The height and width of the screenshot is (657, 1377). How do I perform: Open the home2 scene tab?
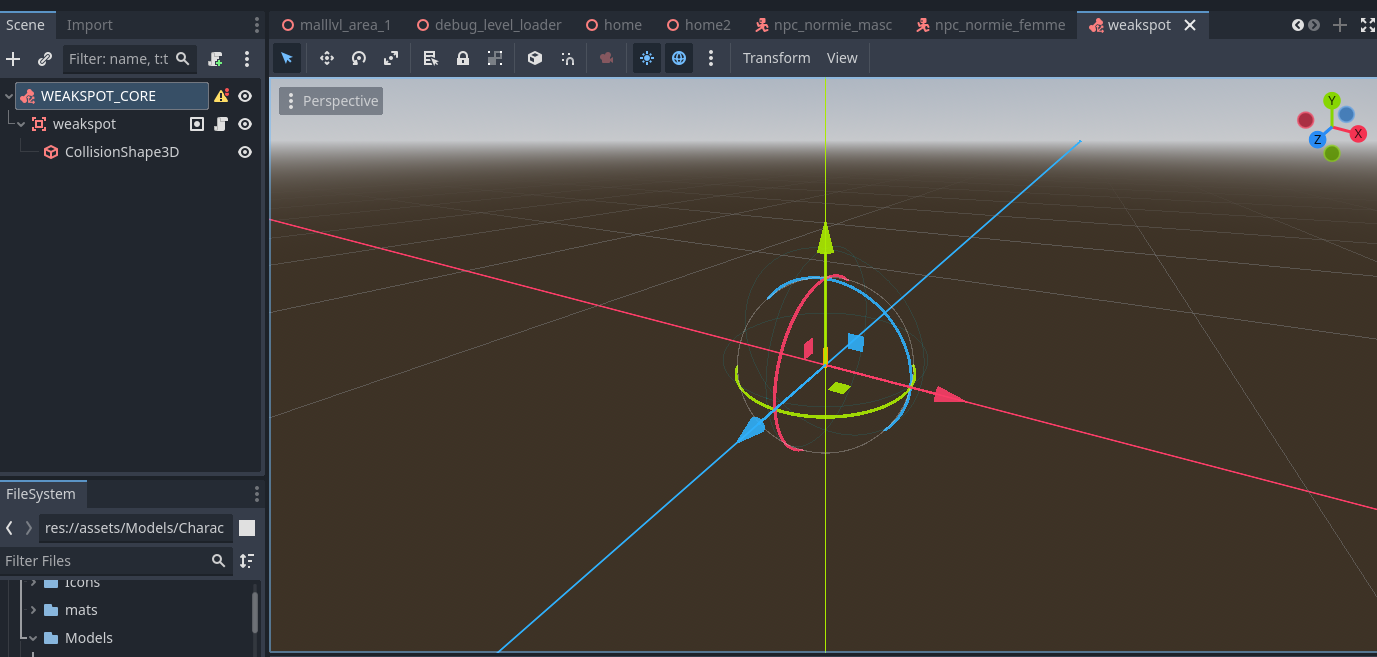[x=698, y=25]
